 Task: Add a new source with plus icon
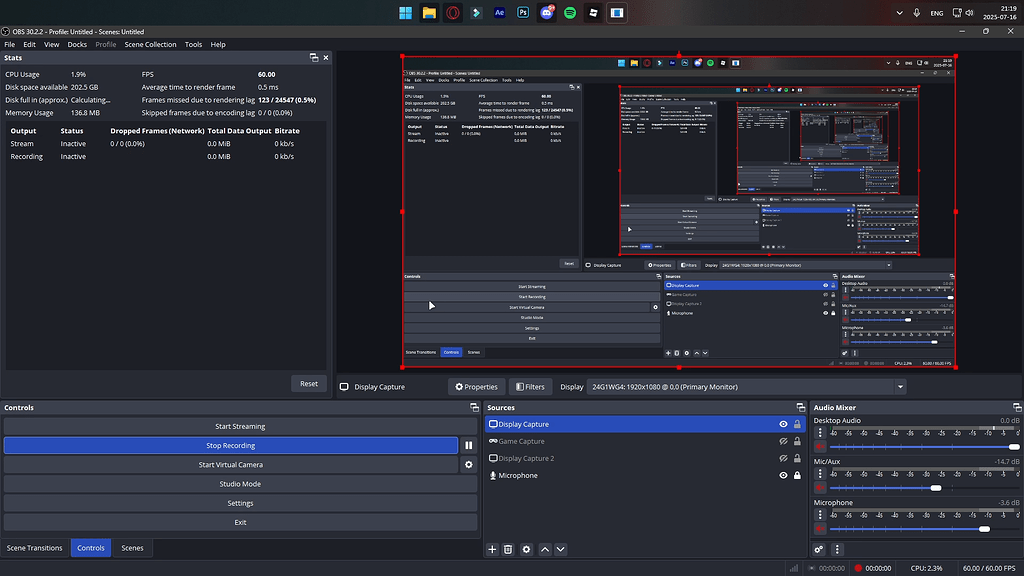tap(492, 549)
